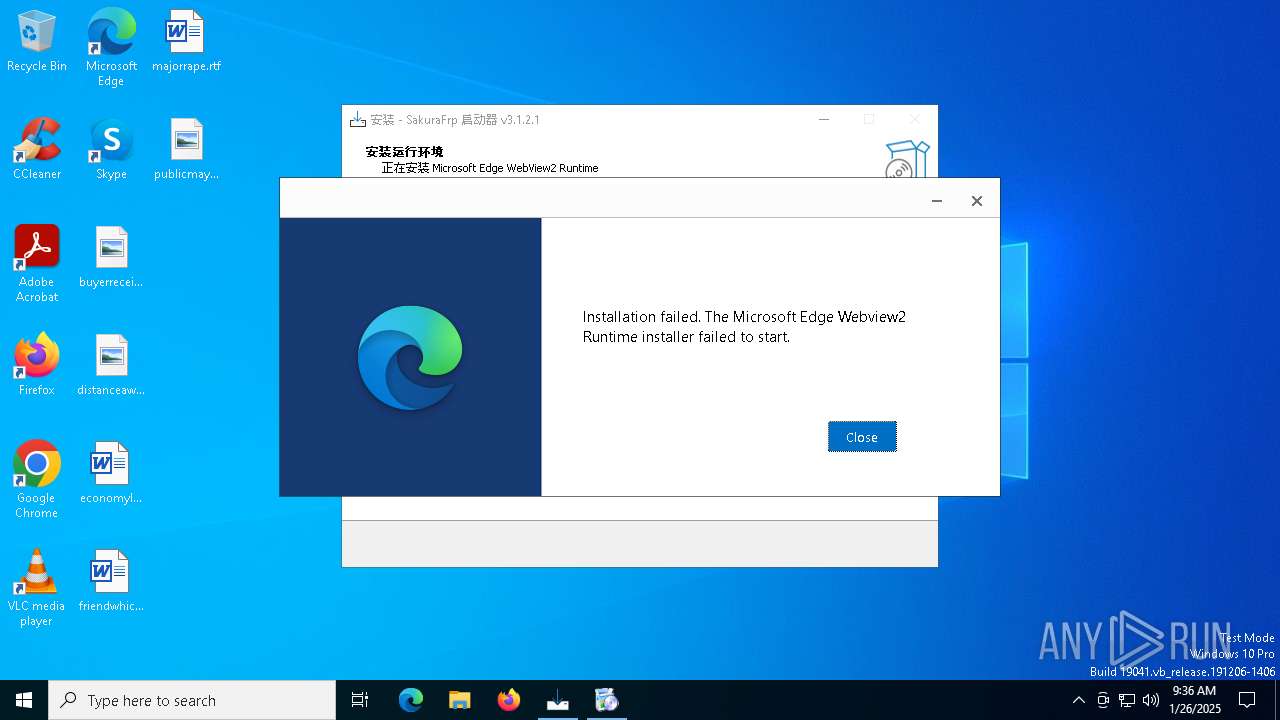Select the Google Chrome desktop shortcut

pyautogui.click(x=37, y=480)
